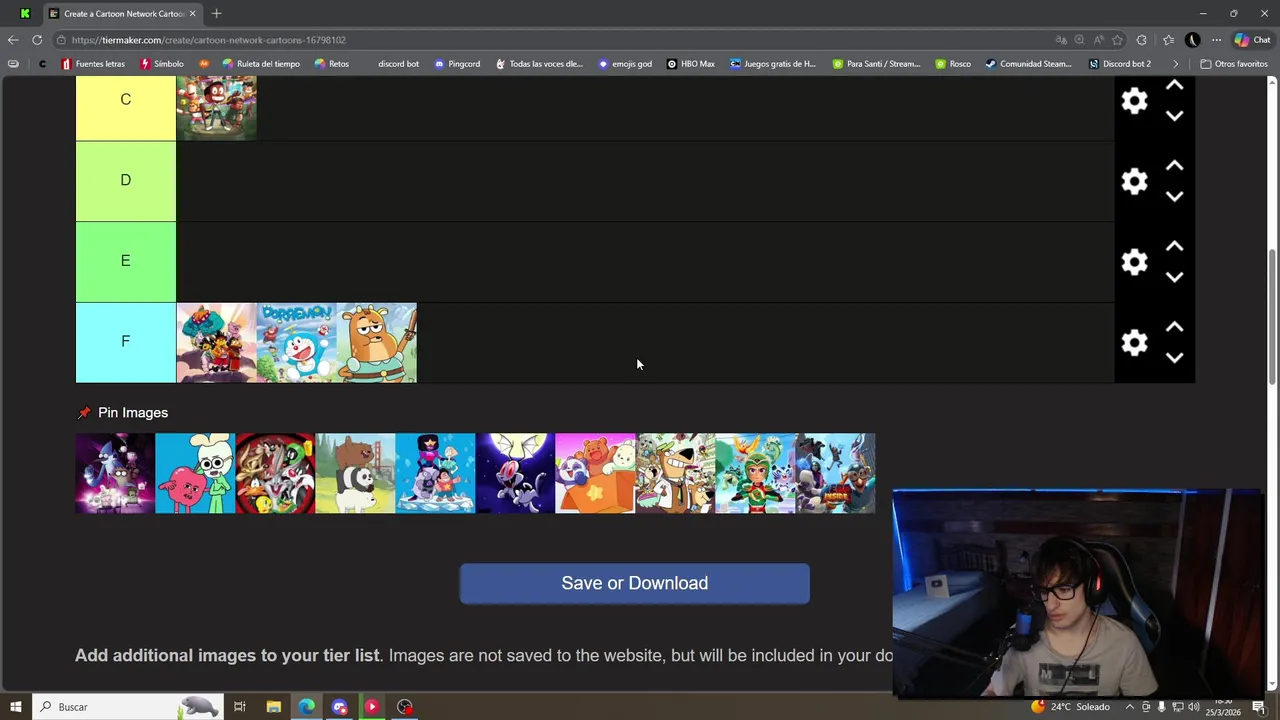Select the We Bare Bears thumbnail
This screenshot has width=1280, height=720.
click(x=355, y=473)
